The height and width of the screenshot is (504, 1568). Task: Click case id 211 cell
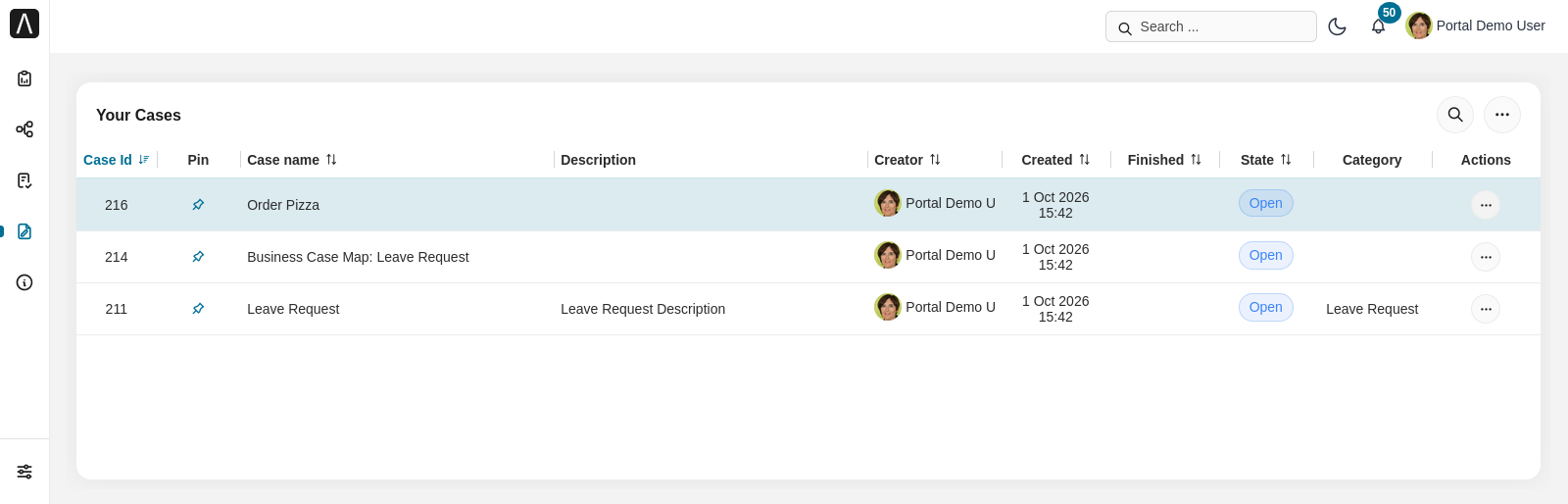point(117,309)
